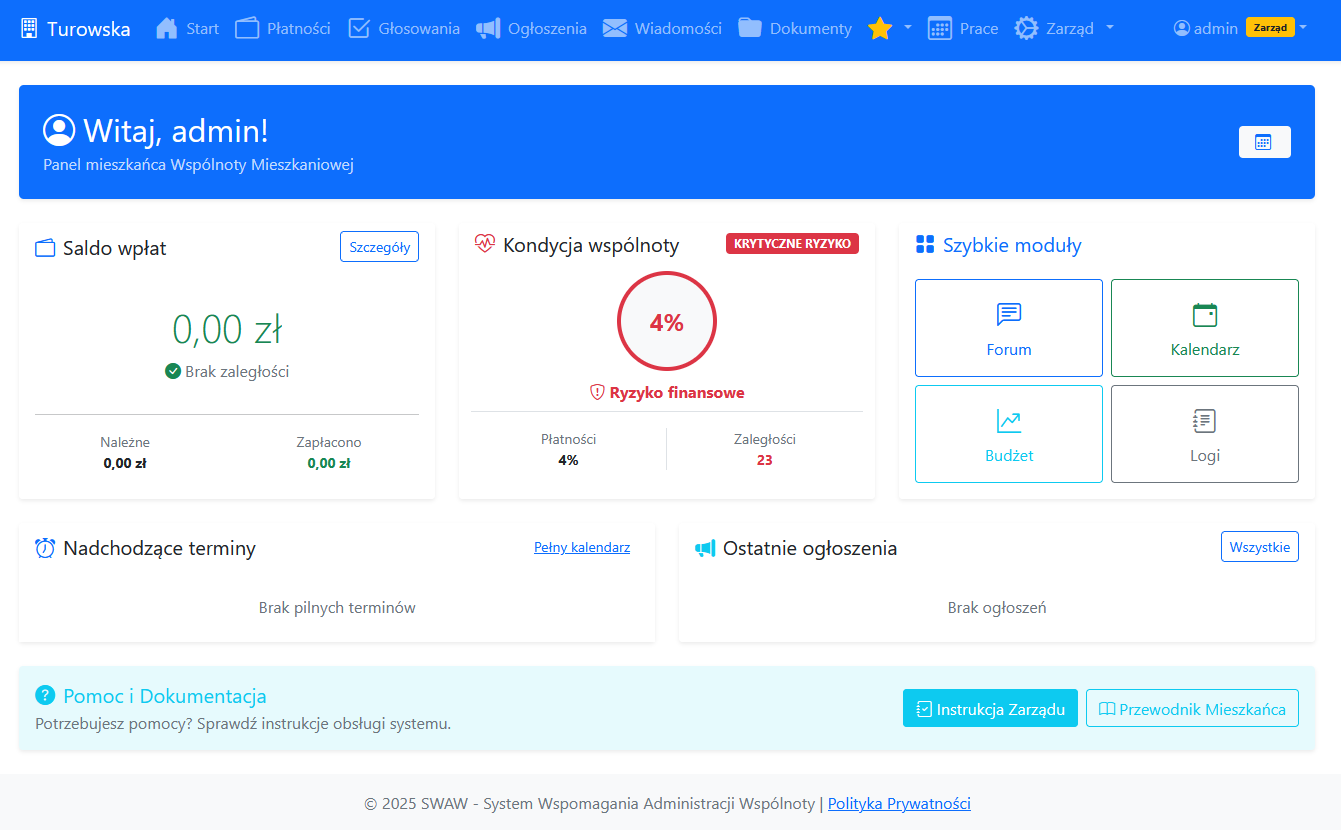This screenshot has height=840, width=1341.
Task: Open the Start home icon
Action: pyautogui.click(x=167, y=28)
